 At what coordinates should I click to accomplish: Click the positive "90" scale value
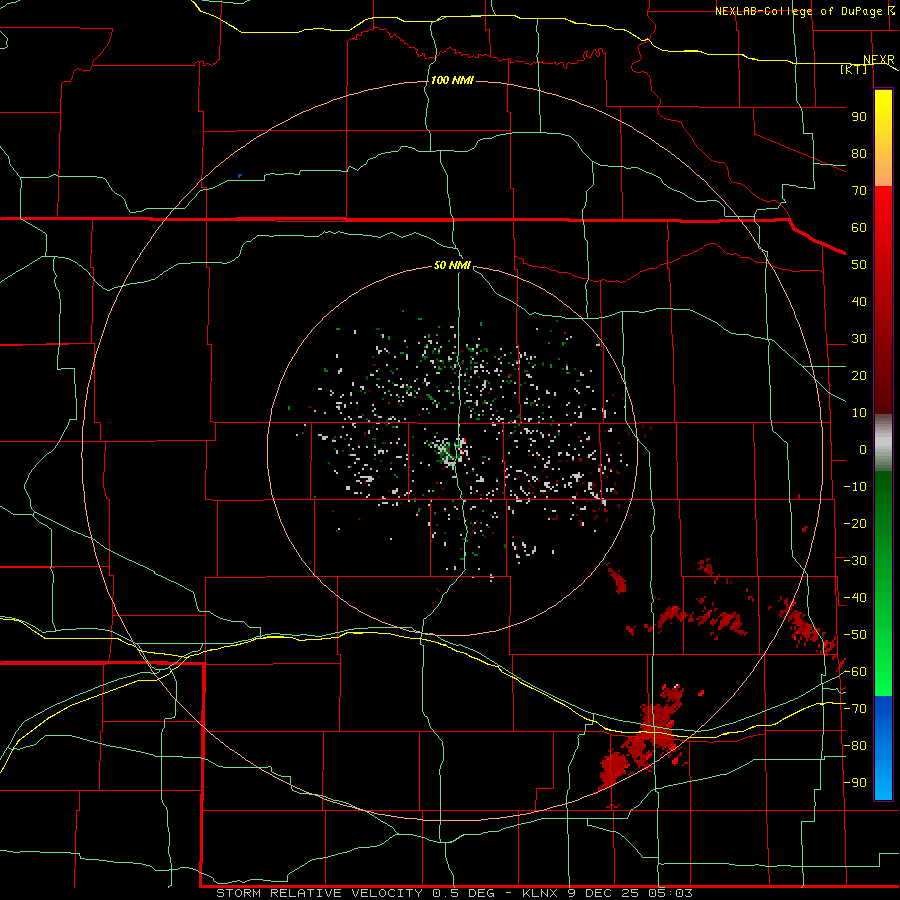tap(859, 117)
